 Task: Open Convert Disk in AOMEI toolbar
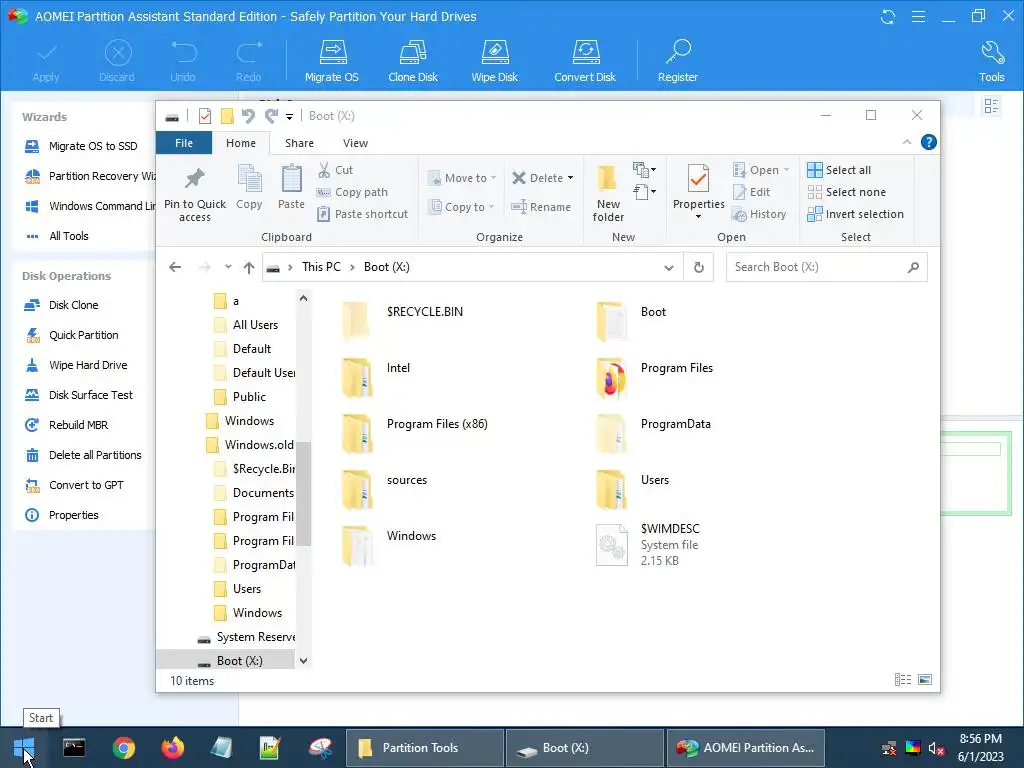click(x=585, y=61)
